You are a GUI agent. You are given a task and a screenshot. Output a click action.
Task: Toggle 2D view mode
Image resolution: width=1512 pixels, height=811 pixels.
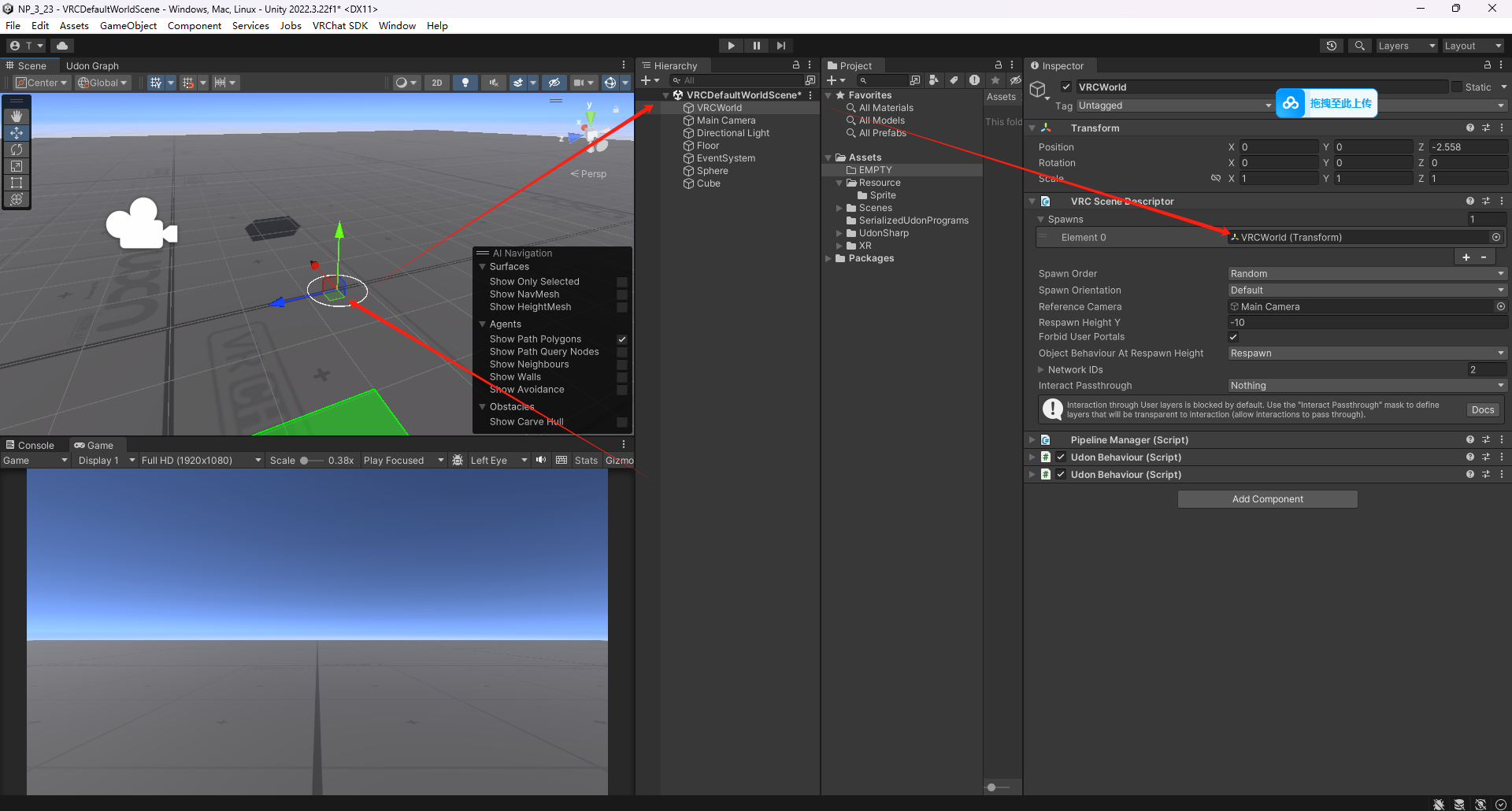coord(437,83)
